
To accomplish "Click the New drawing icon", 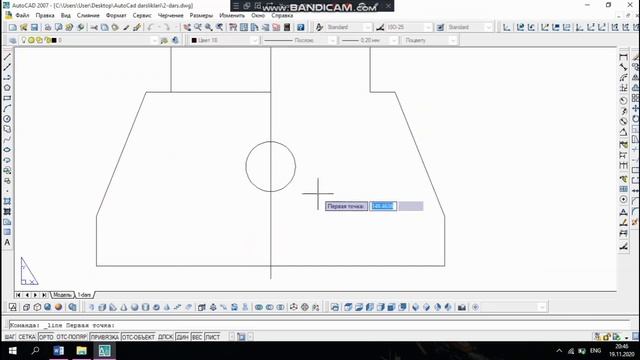I will click(x=13, y=27).
